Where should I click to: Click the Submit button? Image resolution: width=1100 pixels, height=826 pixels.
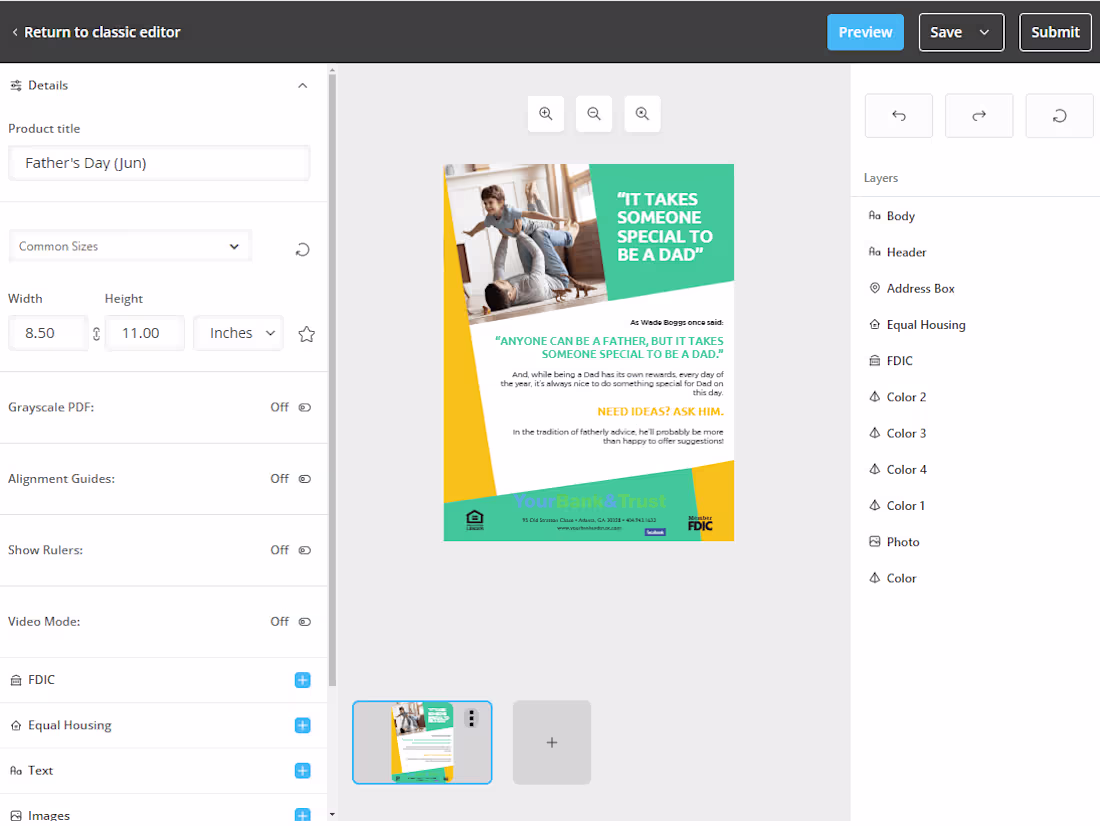(x=1055, y=32)
